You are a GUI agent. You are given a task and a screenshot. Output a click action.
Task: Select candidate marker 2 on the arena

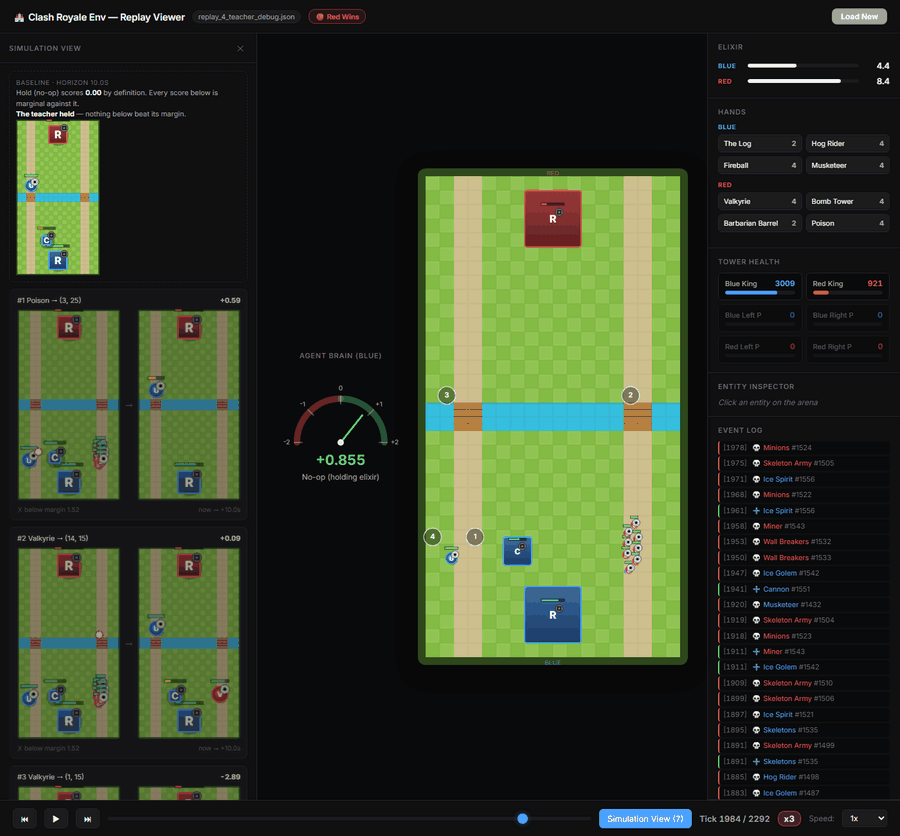[630, 395]
